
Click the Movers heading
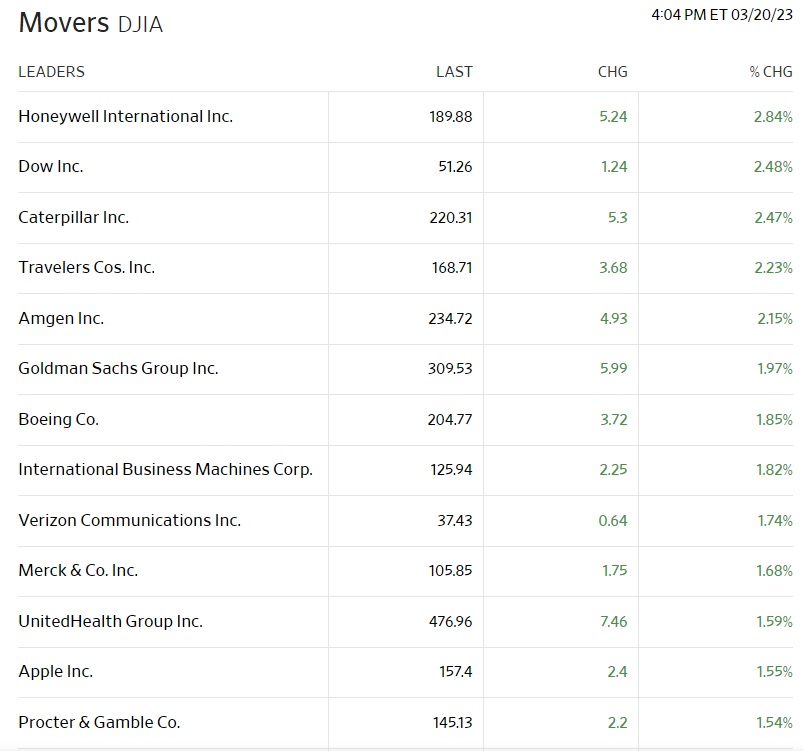64,23
